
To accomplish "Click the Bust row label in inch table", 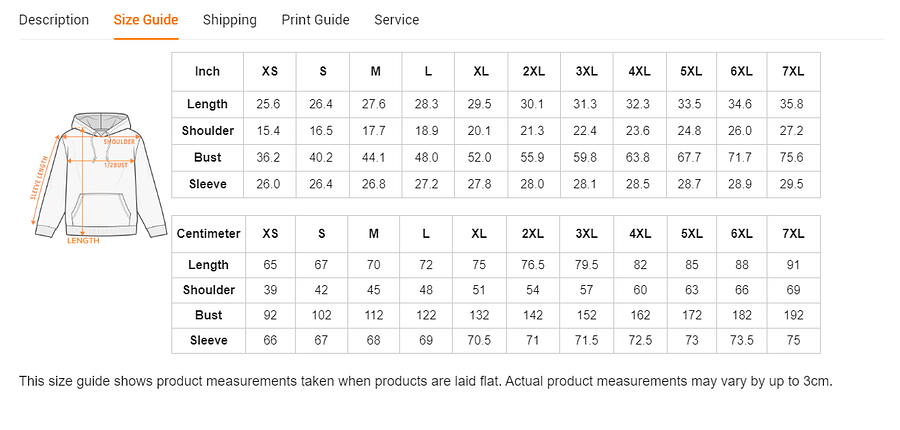I will pyautogui.click(x=208, y=158).
